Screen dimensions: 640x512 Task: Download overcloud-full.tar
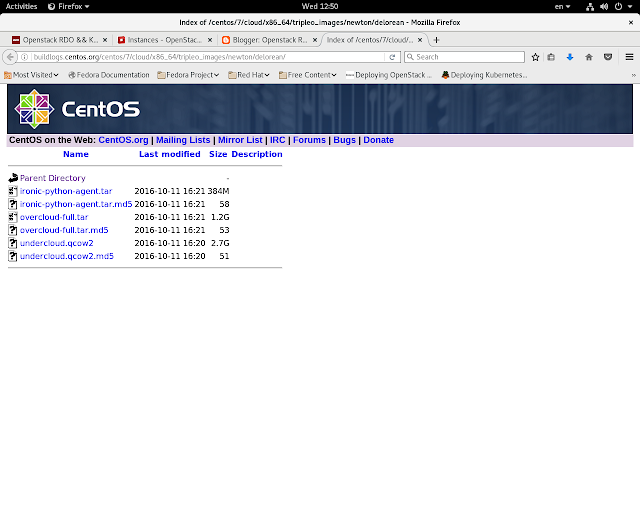pos(54,217)
